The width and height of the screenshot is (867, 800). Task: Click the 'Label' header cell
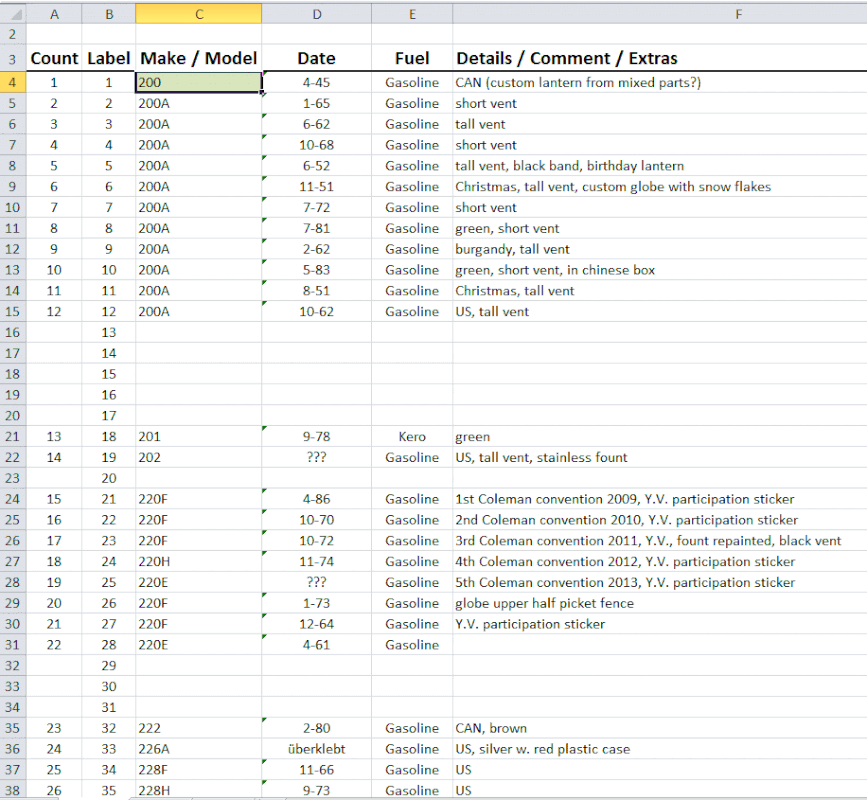(109, 58)
